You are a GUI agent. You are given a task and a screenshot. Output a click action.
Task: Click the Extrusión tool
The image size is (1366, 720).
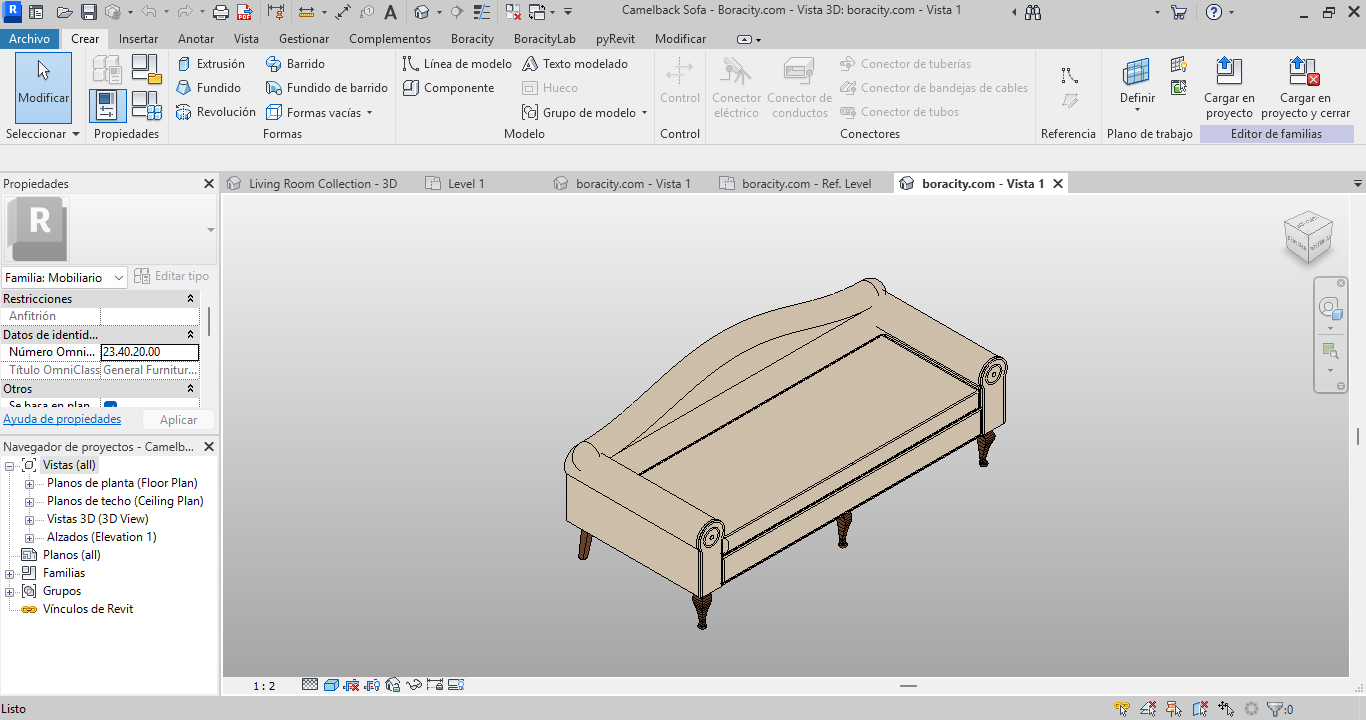tap(210, 64)
